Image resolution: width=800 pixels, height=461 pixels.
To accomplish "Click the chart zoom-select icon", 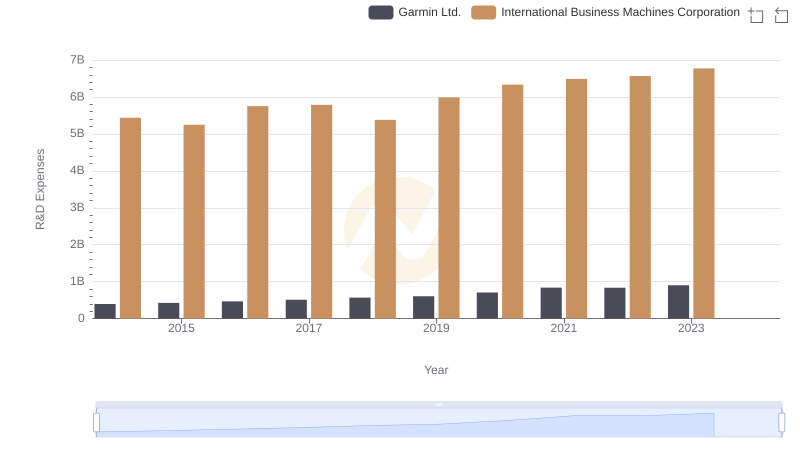I will coord(756,15).
